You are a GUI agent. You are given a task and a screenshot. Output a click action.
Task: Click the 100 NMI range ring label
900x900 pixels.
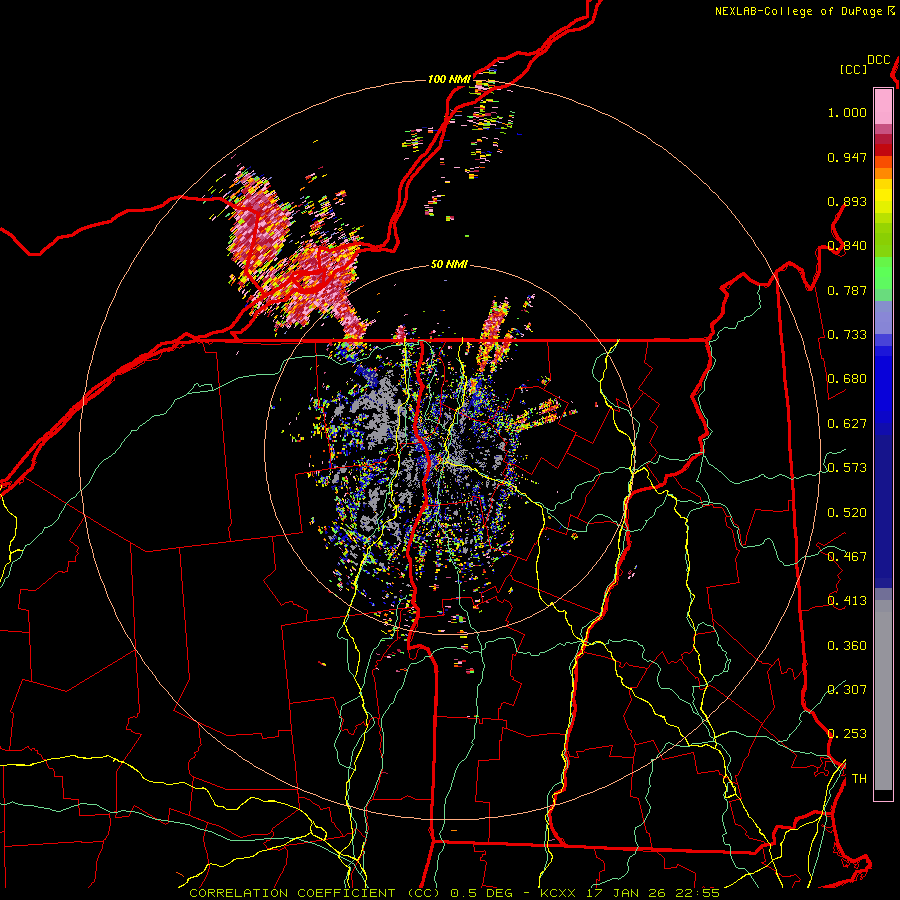(x=449, y=79)
